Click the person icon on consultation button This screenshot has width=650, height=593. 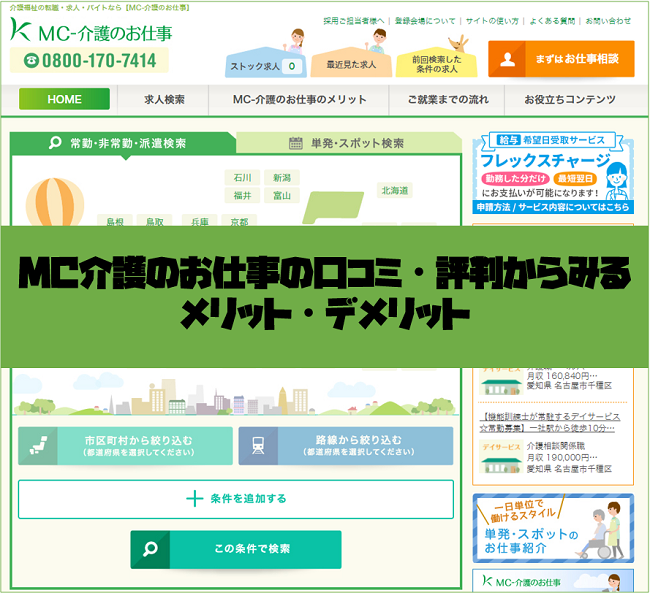(x=507, y=59)
